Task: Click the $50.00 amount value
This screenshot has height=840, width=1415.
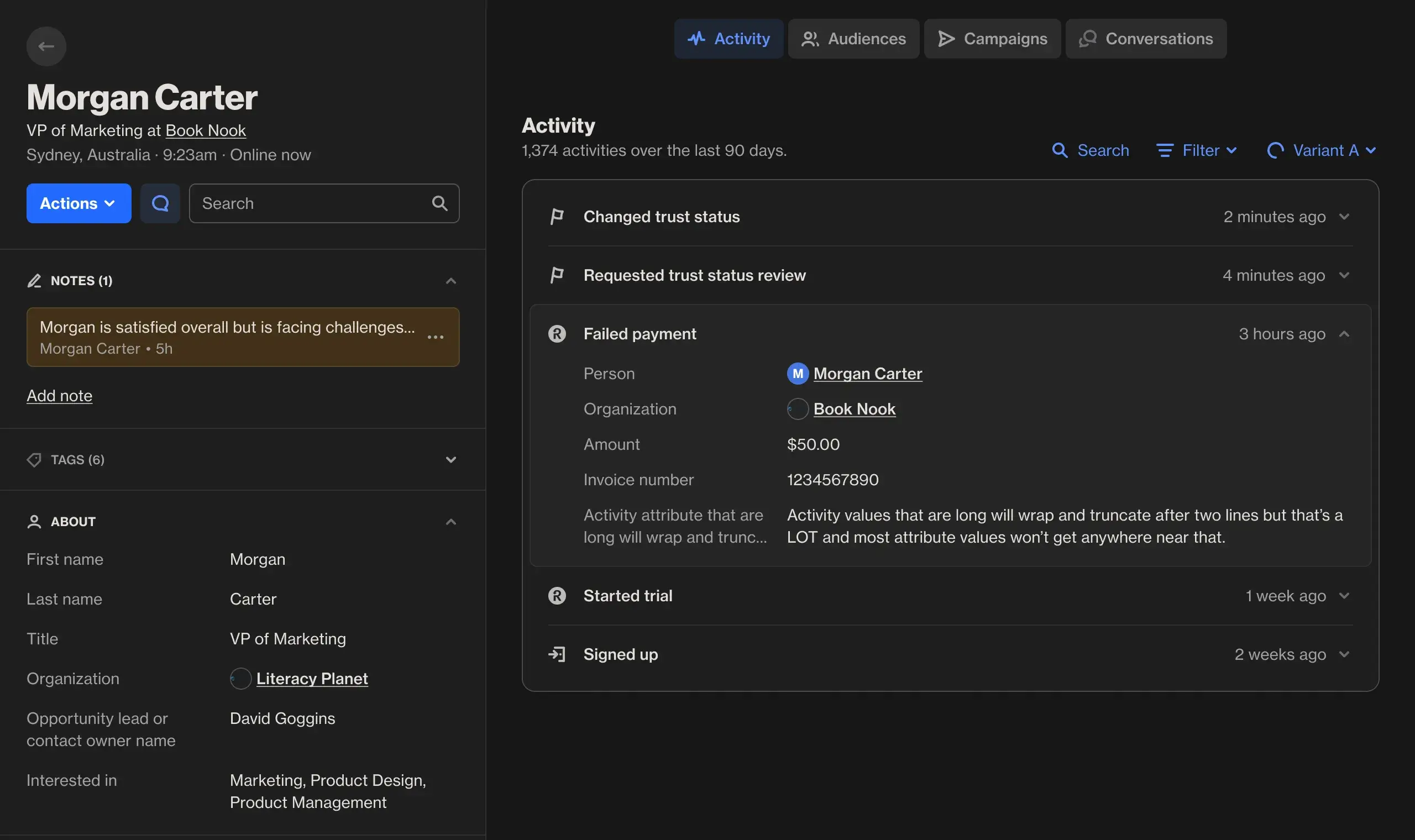Action: coord(813,444)
